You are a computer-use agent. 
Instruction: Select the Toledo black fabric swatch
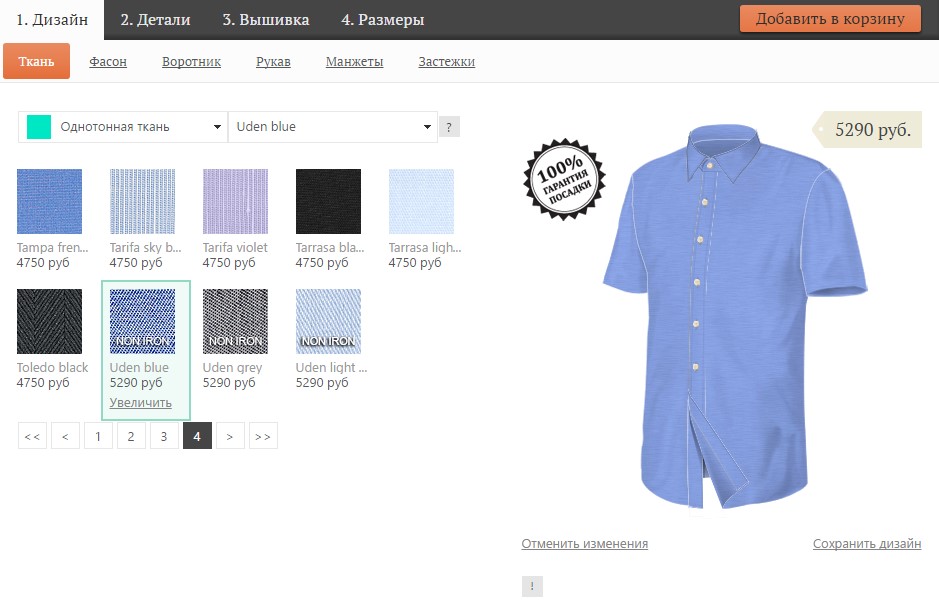coord(50,321)
